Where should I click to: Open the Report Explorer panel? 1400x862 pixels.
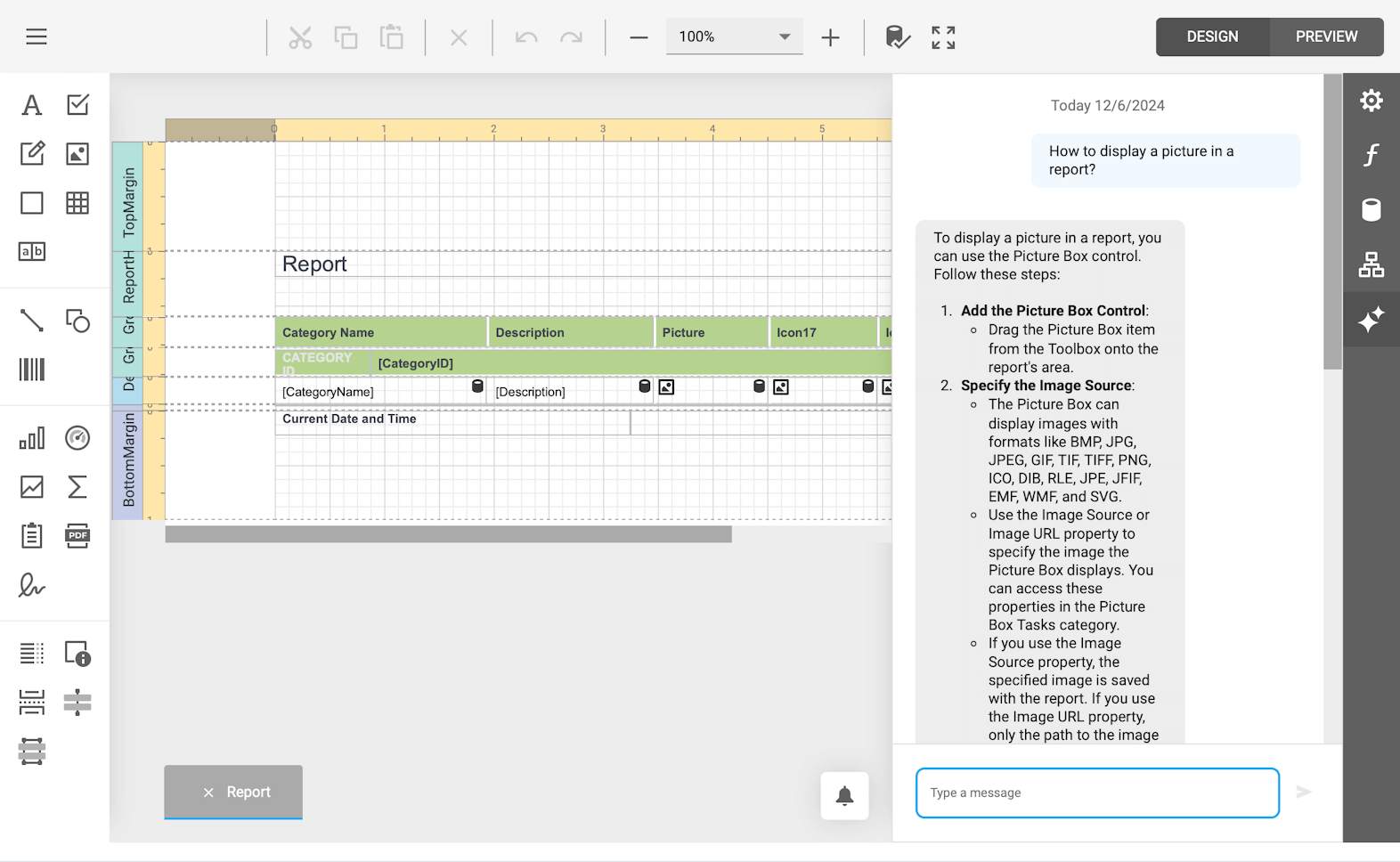coord(1371,264)
